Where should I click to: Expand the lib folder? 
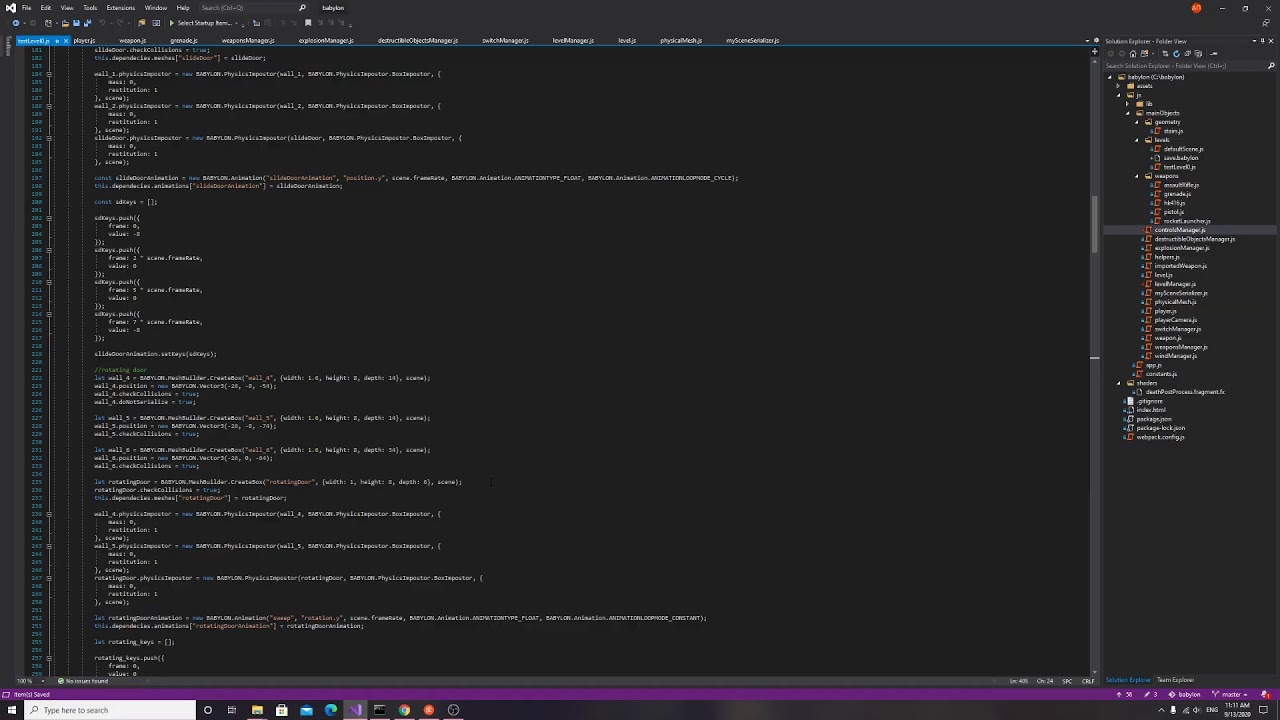click(x=1129, y=104)
